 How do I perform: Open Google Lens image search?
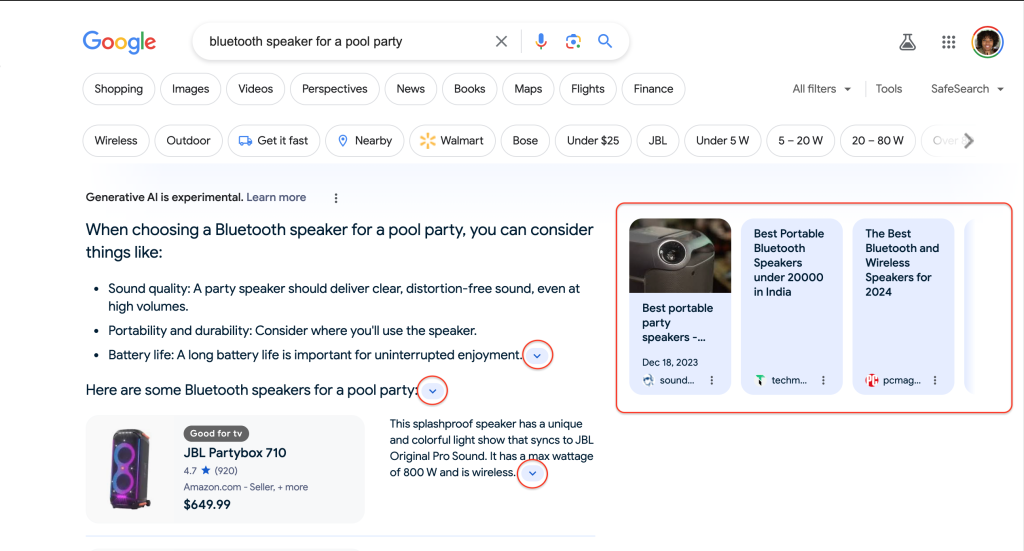click(x=573, y=42)
